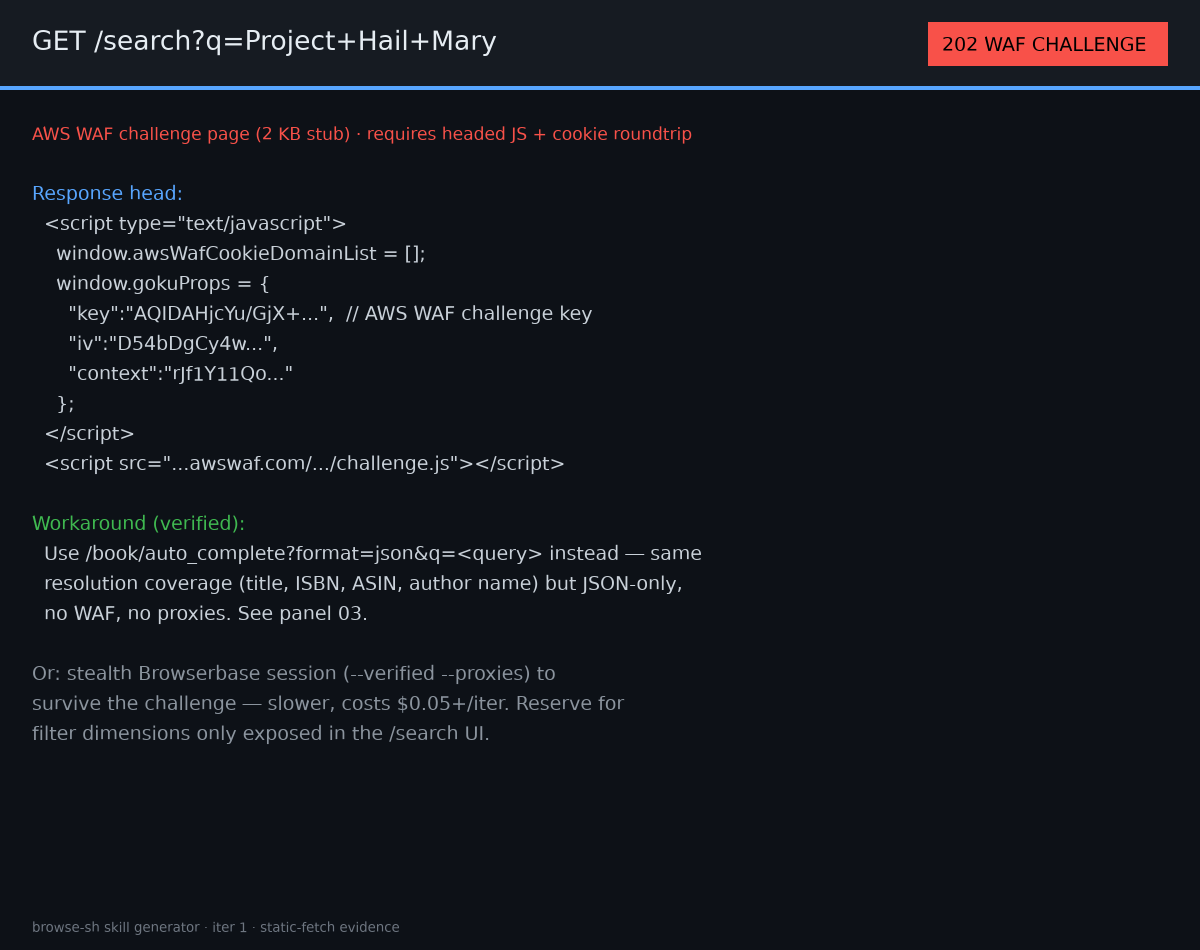Click the closing brace '};' line

point(65,403)
